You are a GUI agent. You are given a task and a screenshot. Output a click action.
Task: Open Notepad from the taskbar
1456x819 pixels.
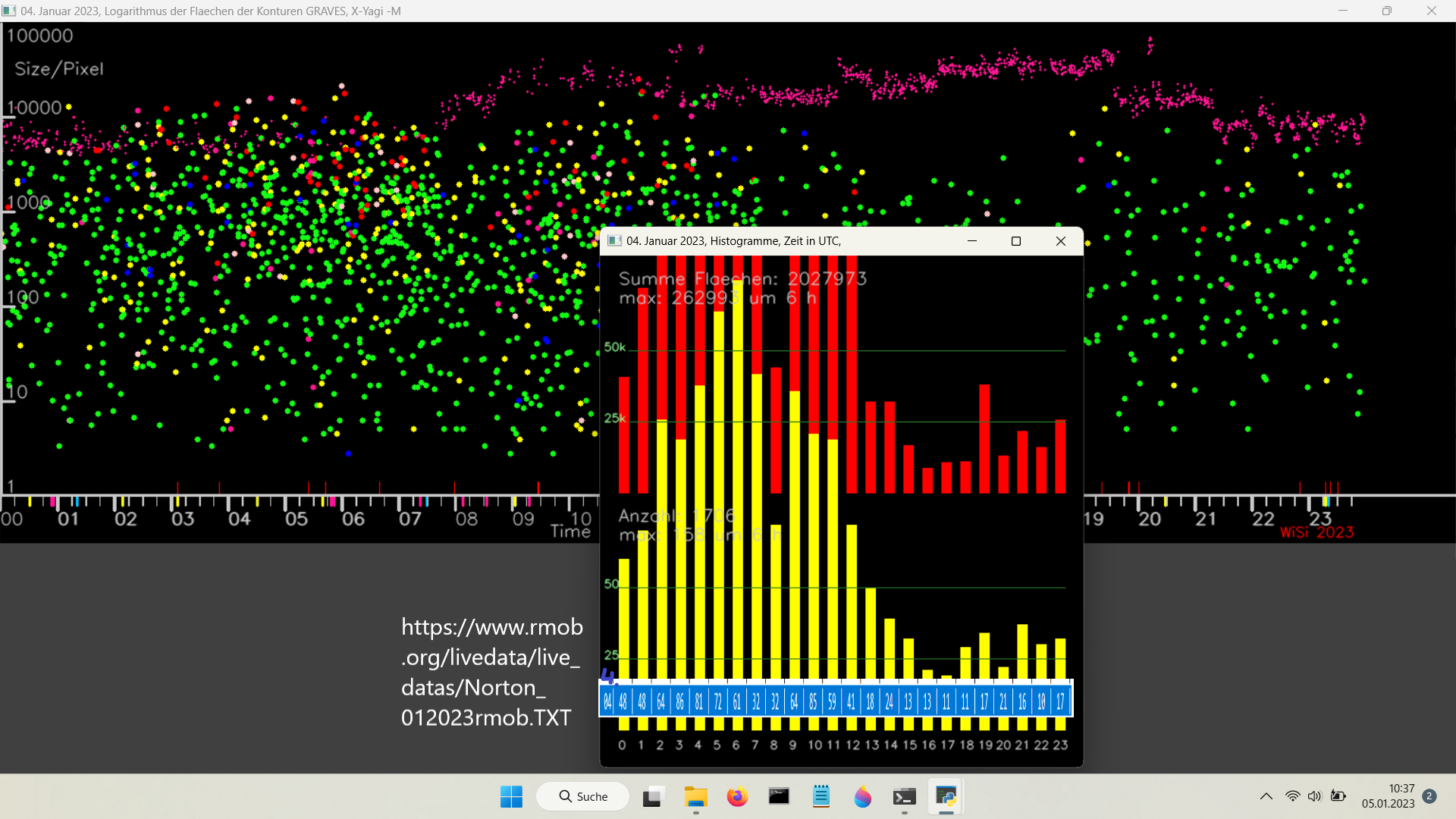pyautogui.click(x=821, y=796)
